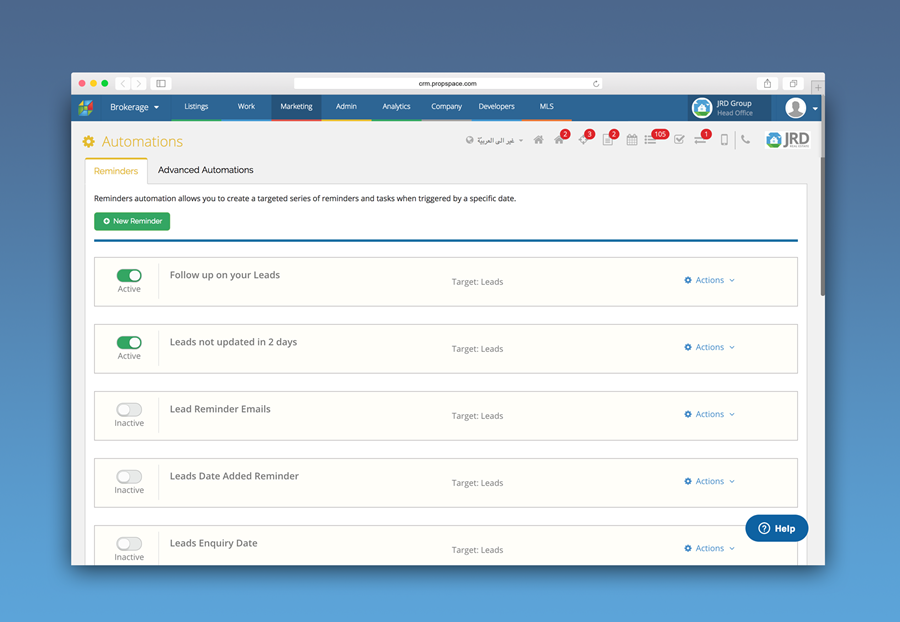900x622 pixels.
Task: Switch to the Advanced Automations tab
Action: tap(205, 170)
